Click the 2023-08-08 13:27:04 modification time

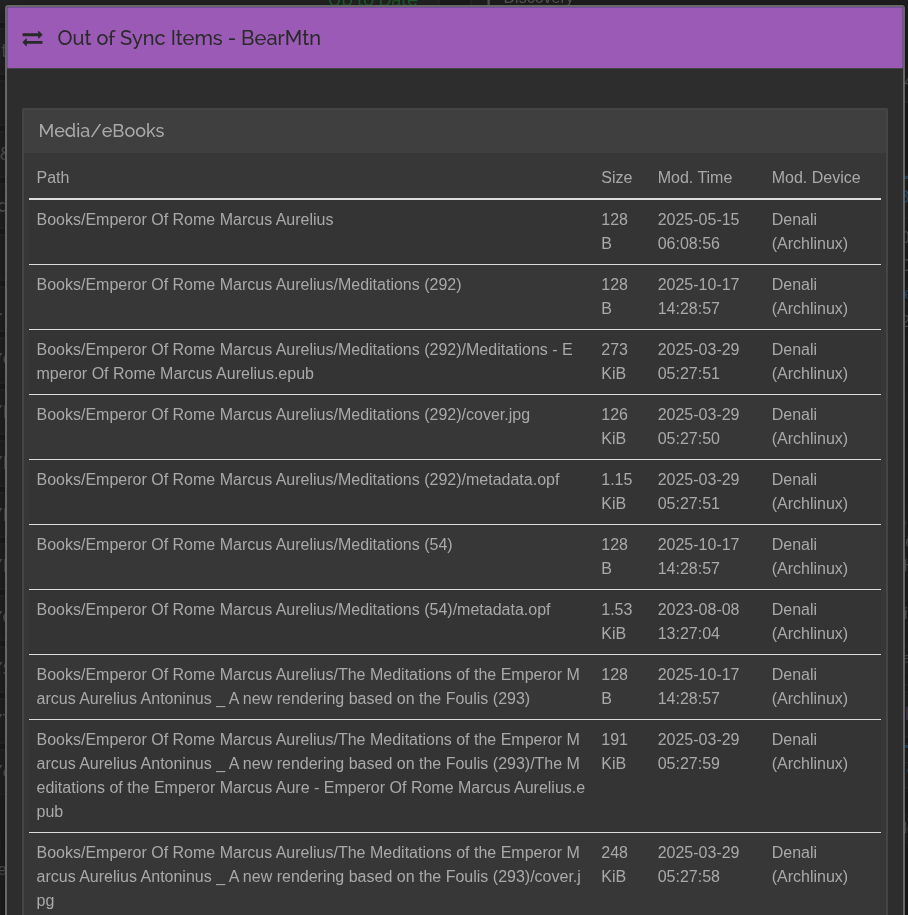(698, 621)
